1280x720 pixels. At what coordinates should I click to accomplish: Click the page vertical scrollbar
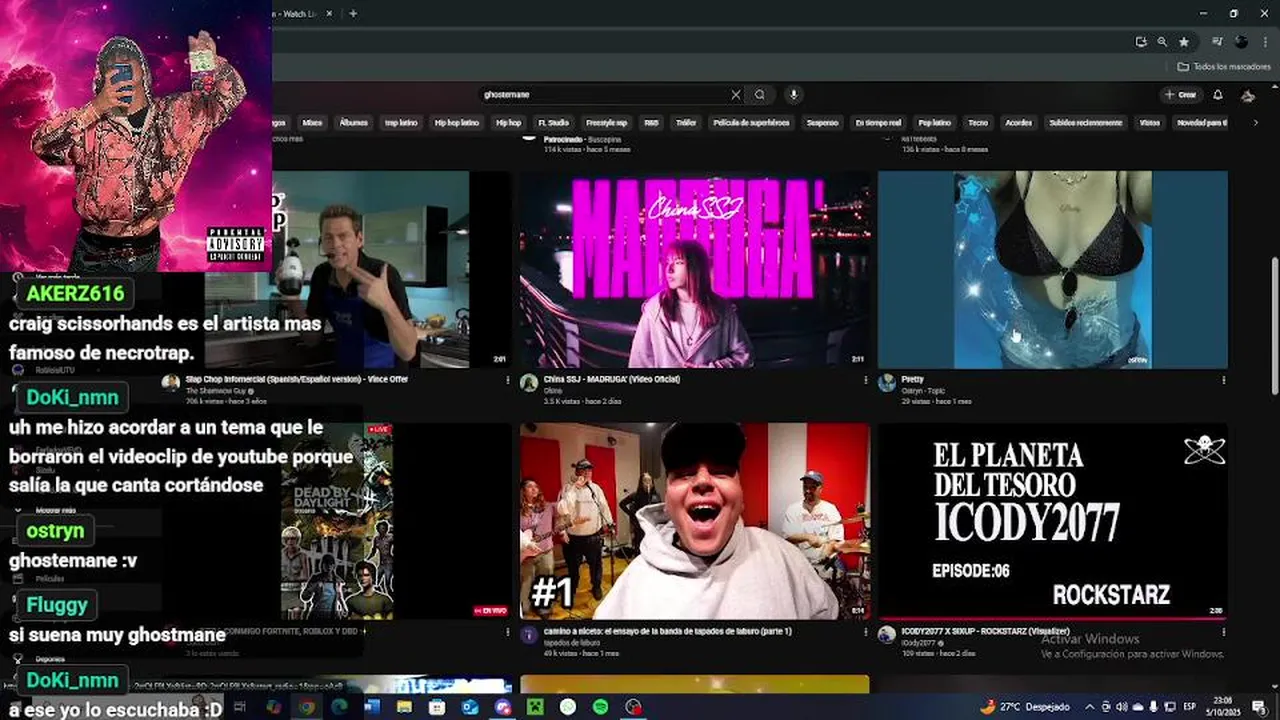1274,327
